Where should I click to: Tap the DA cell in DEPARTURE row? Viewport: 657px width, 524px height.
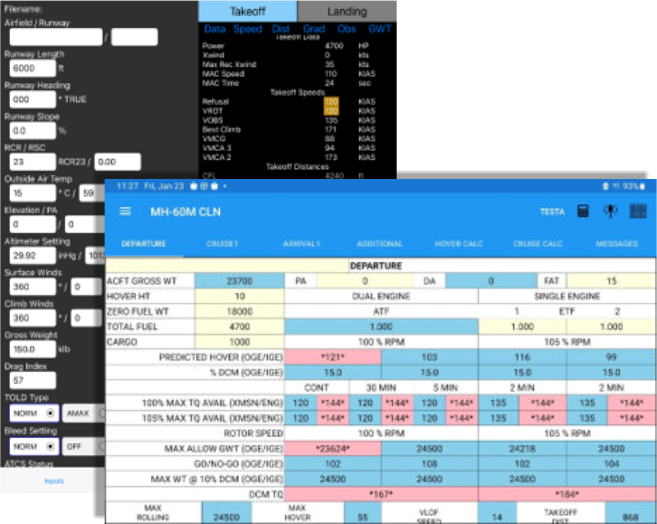tap(491, 281)
